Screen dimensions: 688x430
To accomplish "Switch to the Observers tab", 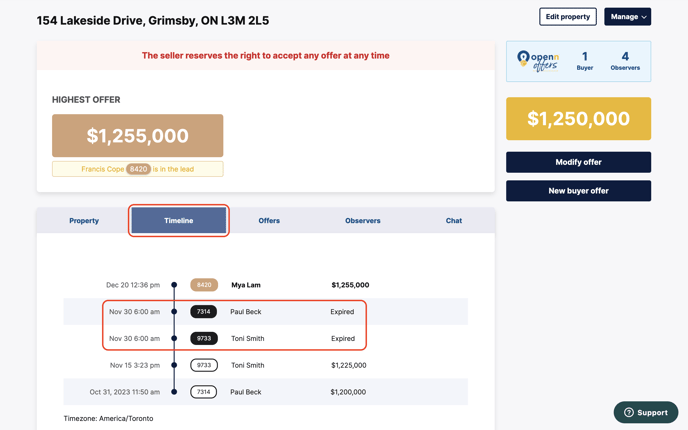I will click(x=363, y=220).
